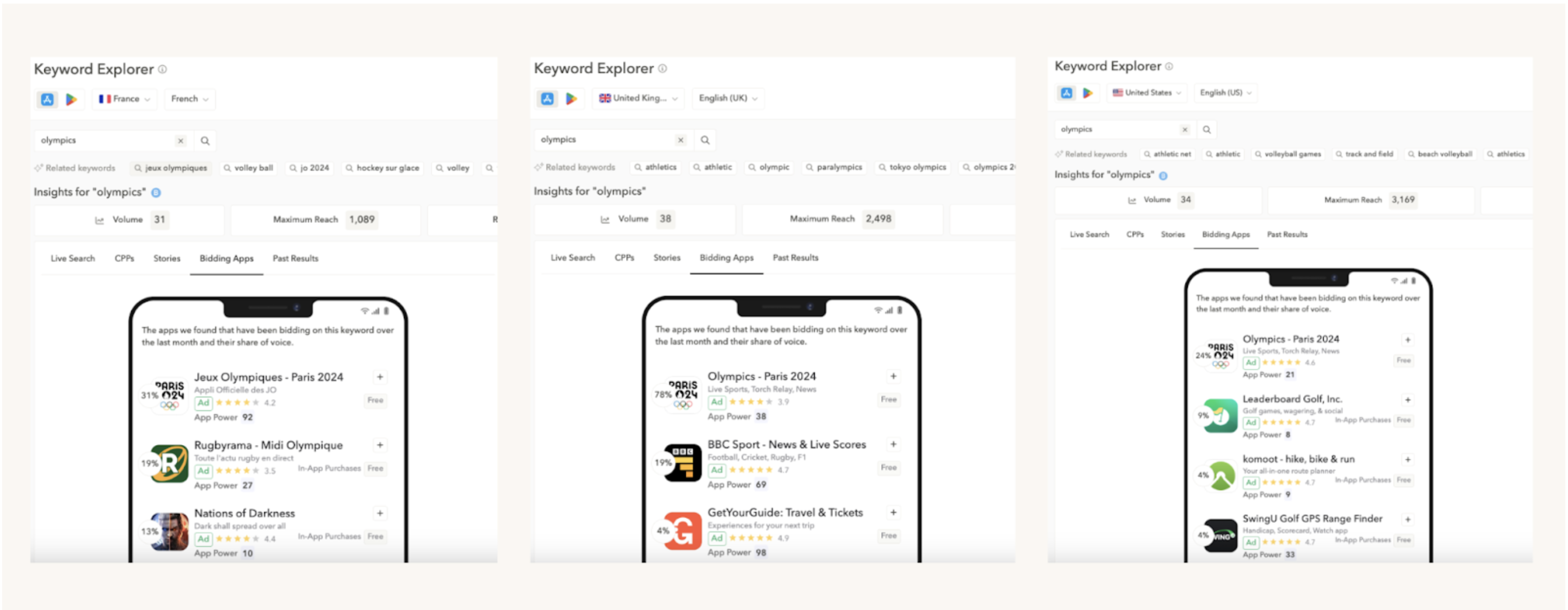
Task: Open the "BBC Sport - News & Live Scores" title
Action: pos(786,445)
